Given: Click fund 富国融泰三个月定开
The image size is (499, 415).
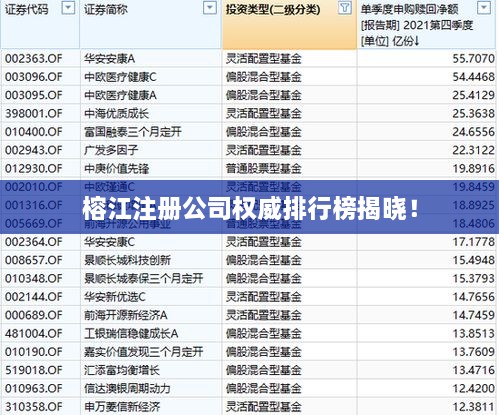Looking at the screenshot, I should point(133,132).
